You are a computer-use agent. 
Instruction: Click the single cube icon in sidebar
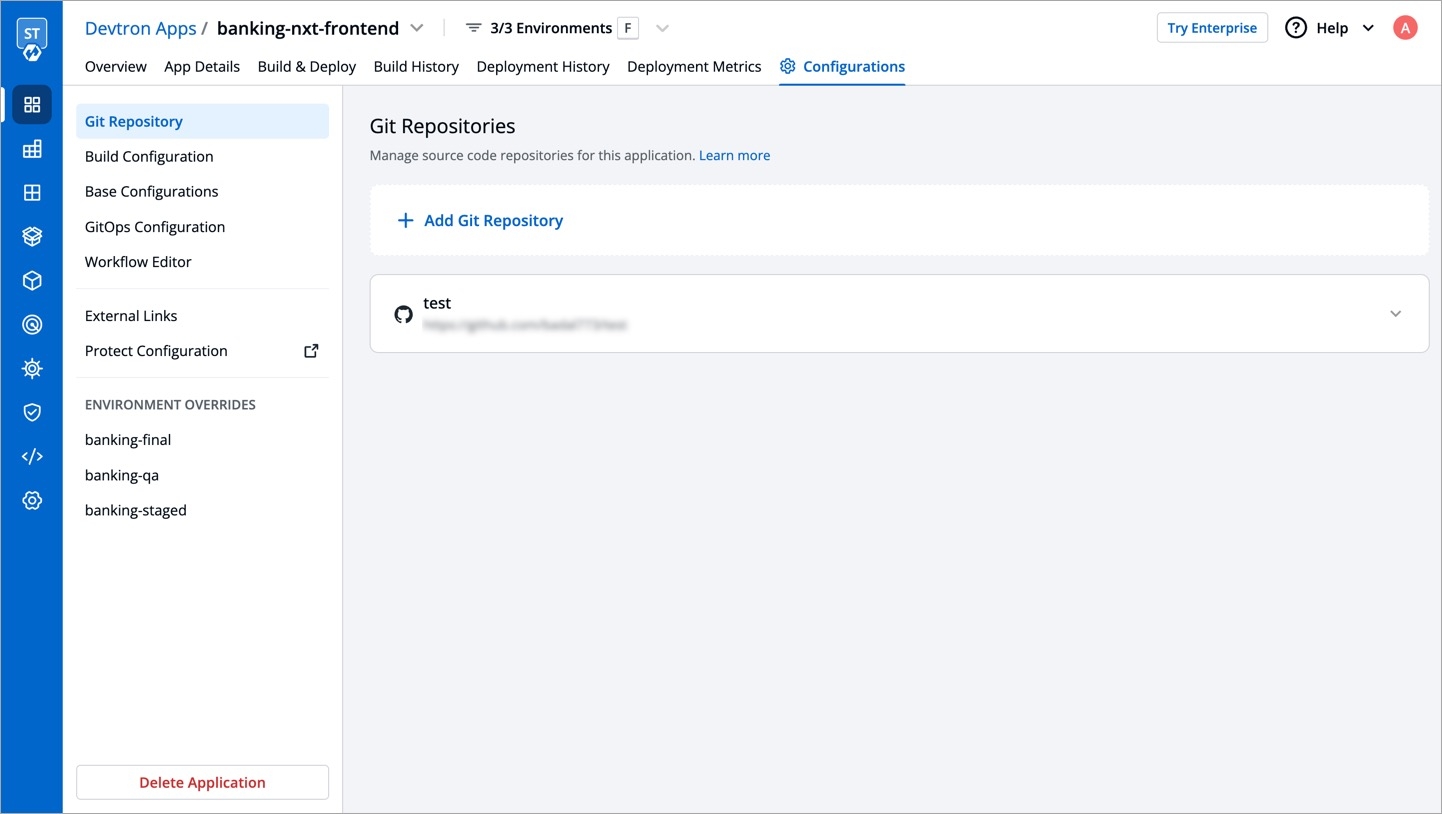point(32,281)
